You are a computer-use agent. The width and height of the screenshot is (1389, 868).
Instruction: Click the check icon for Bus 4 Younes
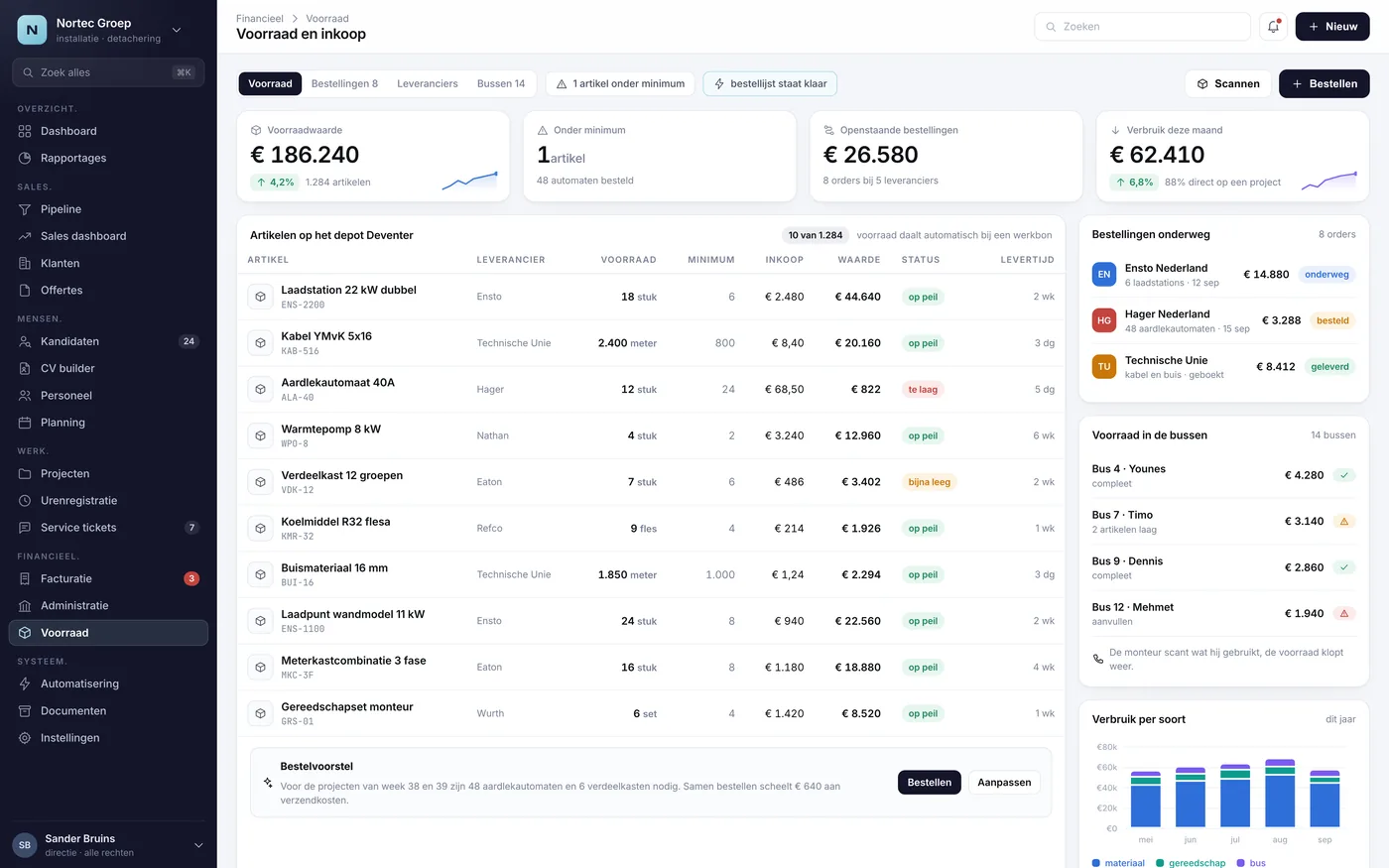pos(1344,475)
